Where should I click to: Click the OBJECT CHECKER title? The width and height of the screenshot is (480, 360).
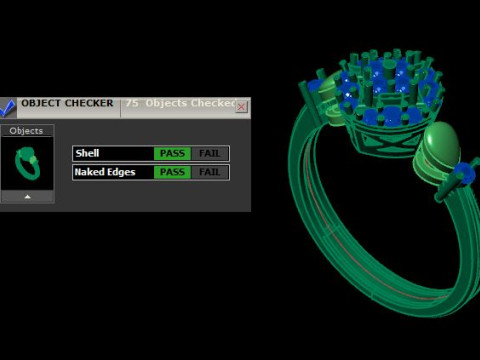pyautogui.click(x=67, y=103)
